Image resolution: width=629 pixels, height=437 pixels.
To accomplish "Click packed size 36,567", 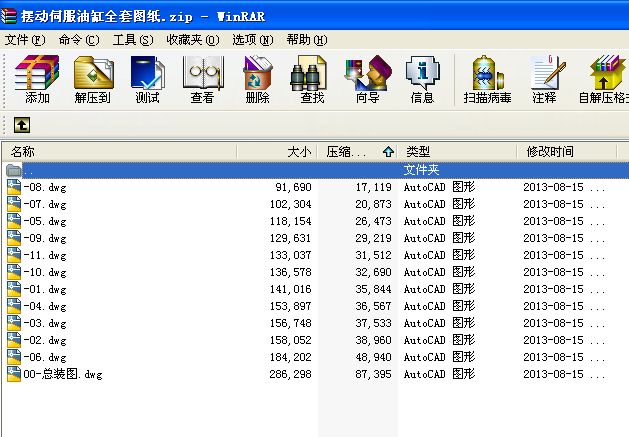I will coord(373,306).
